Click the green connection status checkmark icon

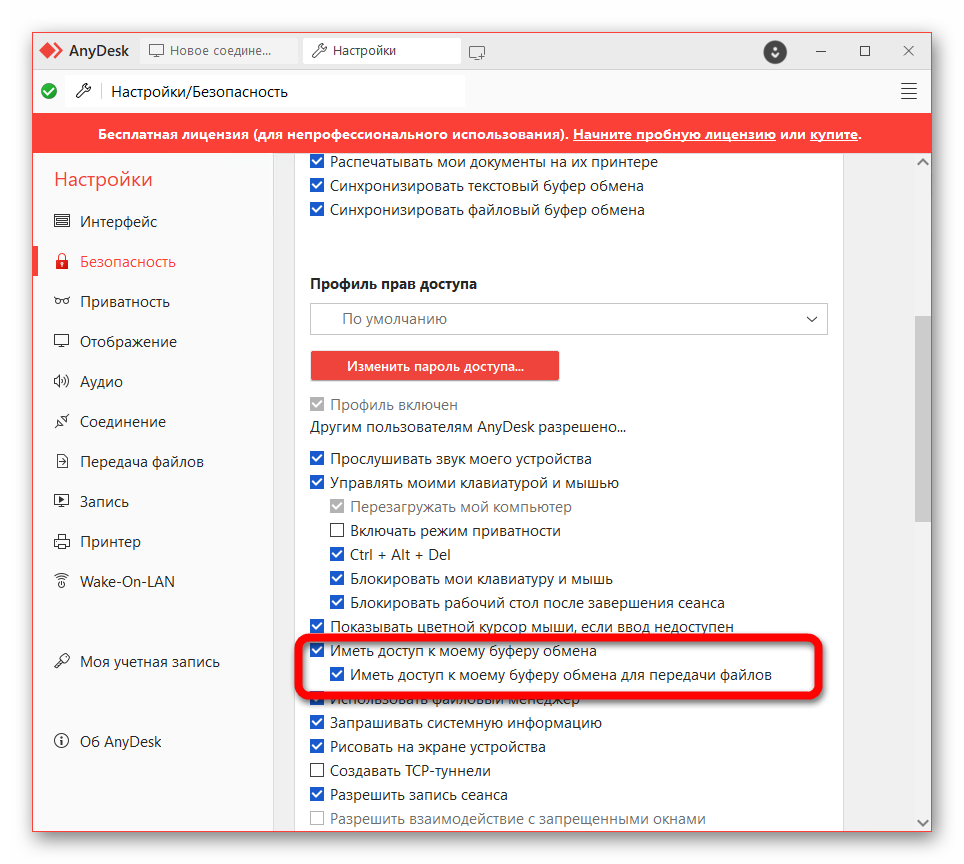coord(49,92)
